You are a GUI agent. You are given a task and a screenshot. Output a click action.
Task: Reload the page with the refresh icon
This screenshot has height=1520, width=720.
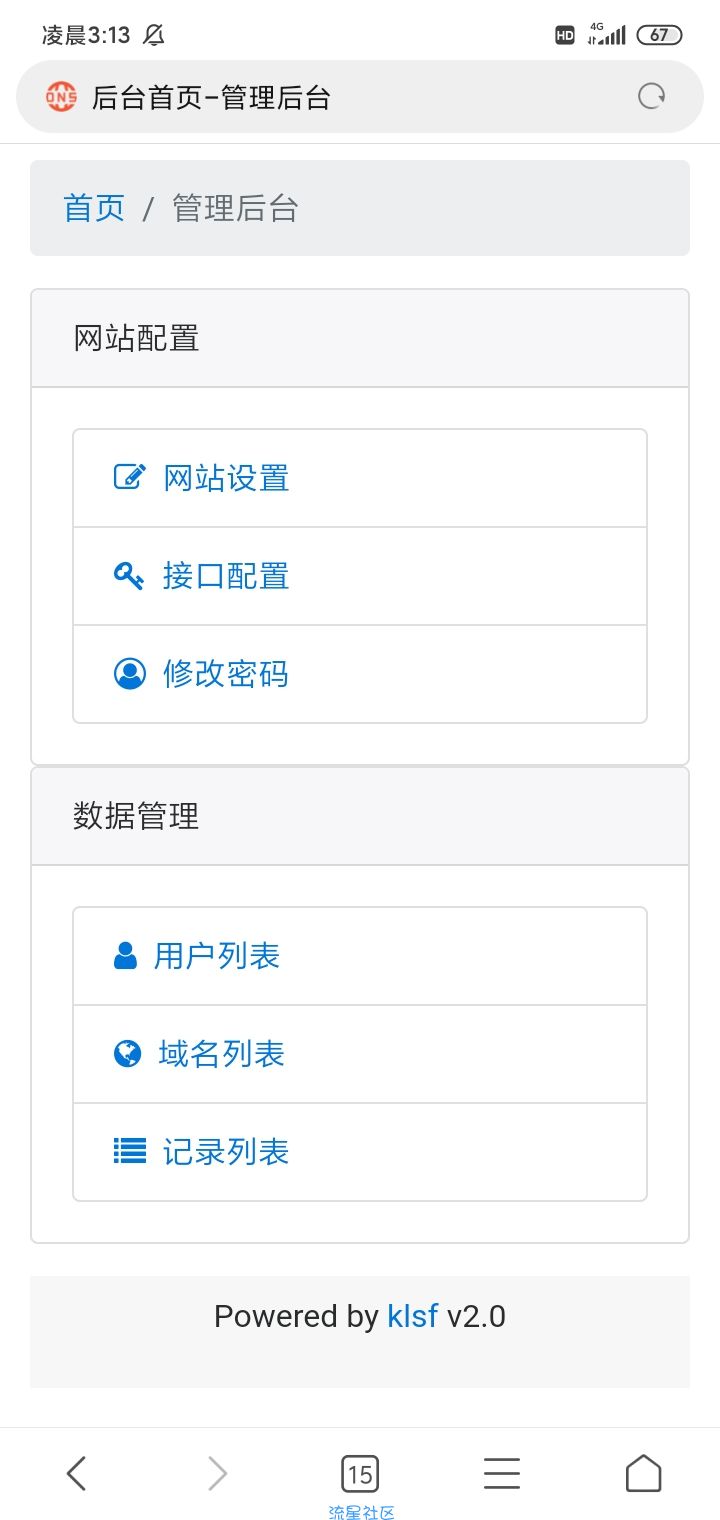click(x=652, y=96)
